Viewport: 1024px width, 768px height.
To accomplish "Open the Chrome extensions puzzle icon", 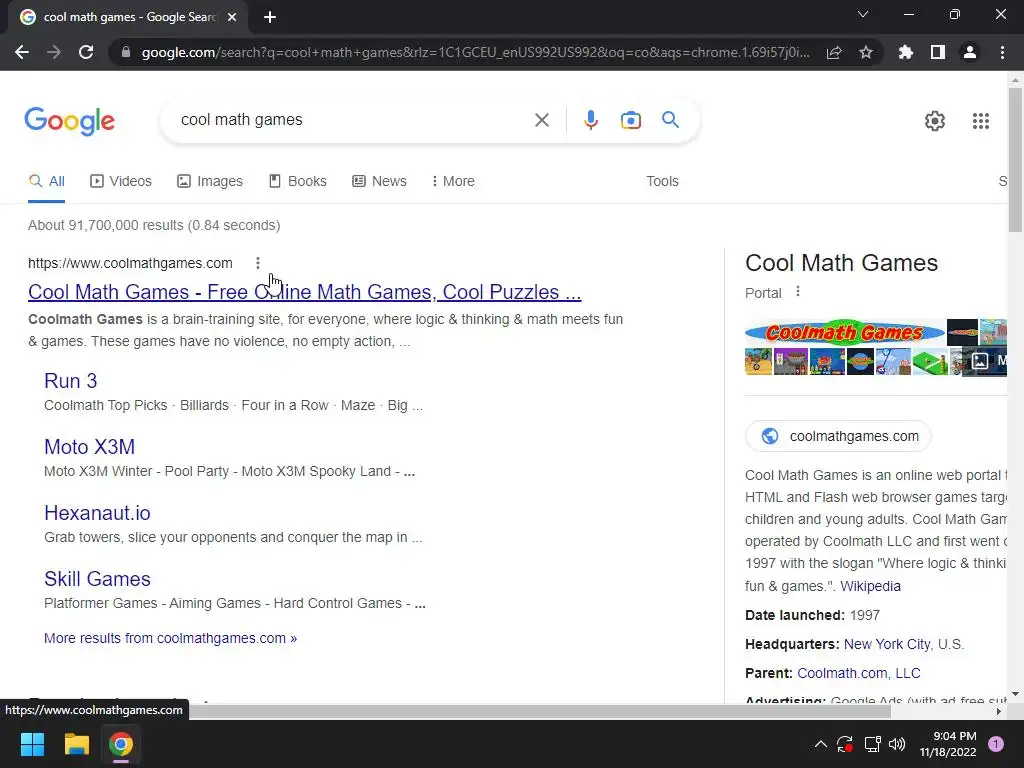I will pyautogui.click(x=906, y=52).
